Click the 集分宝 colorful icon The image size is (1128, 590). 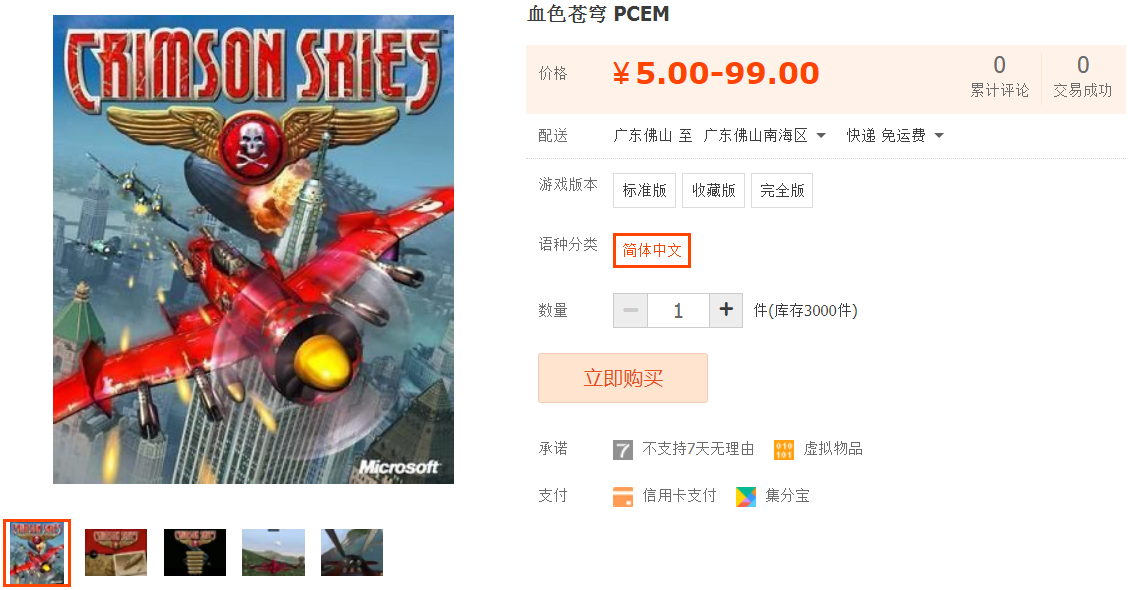coord(746,496)
